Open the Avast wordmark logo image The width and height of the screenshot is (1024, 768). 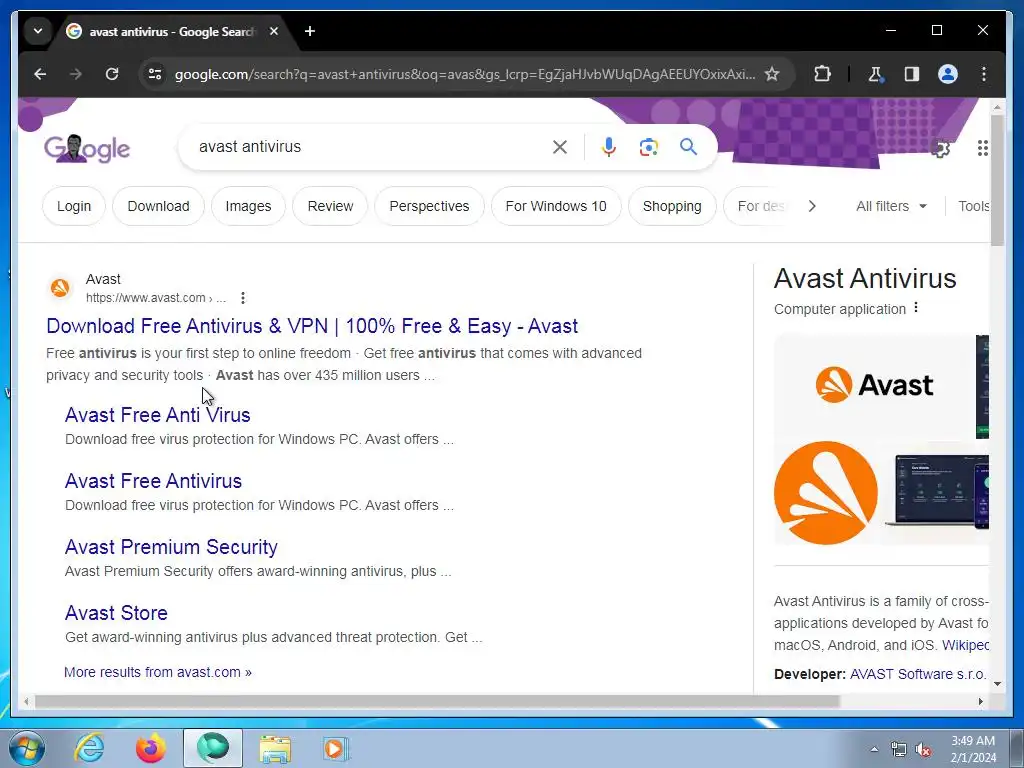tap(874, 385)
